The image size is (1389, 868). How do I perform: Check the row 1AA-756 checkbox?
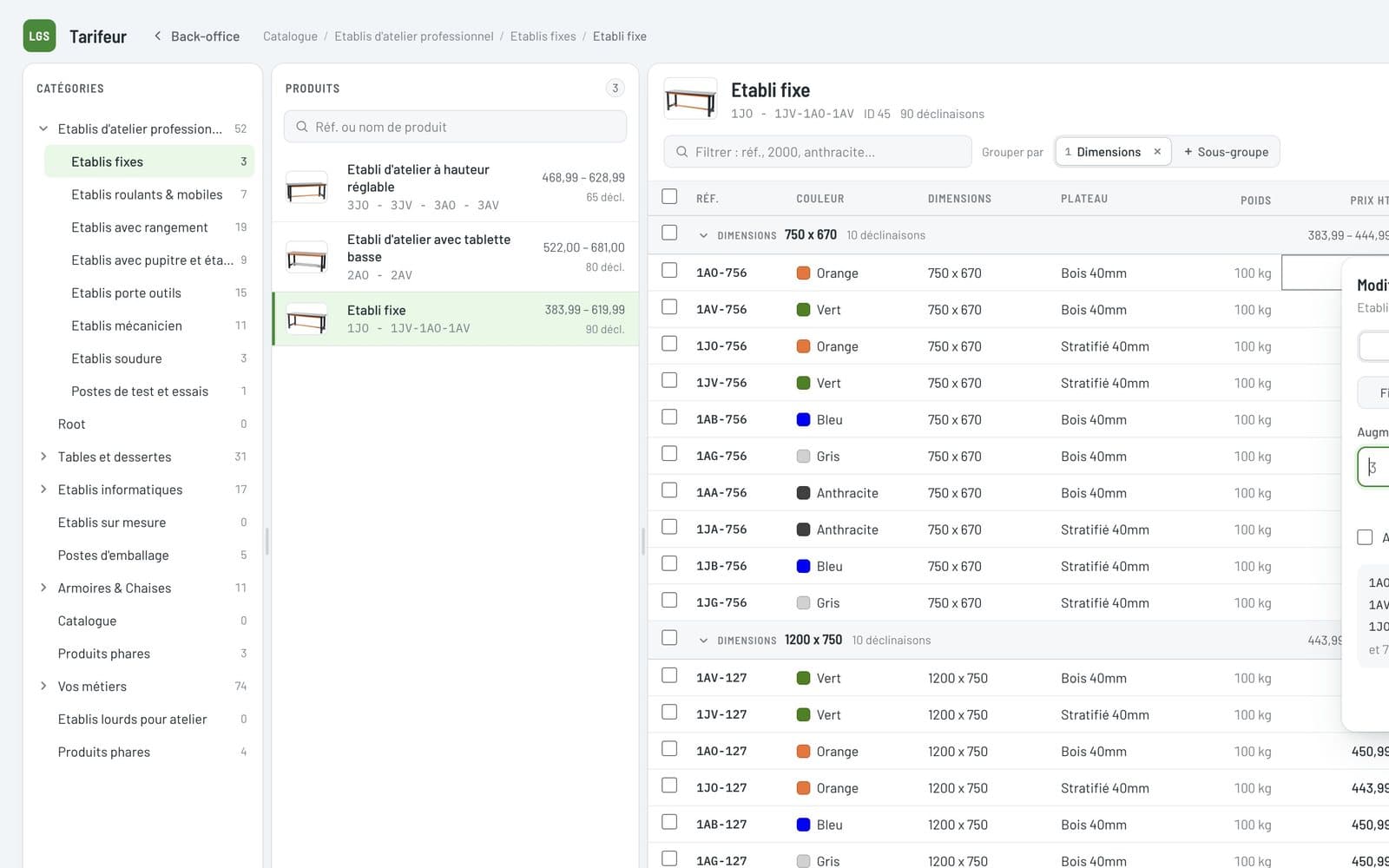pos(669,490)
